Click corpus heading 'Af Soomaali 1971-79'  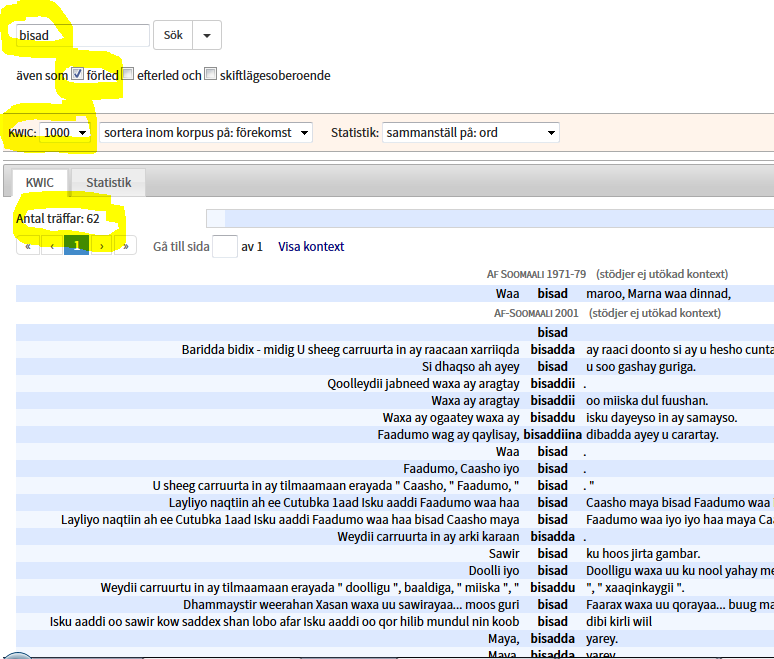pos(537,274)
